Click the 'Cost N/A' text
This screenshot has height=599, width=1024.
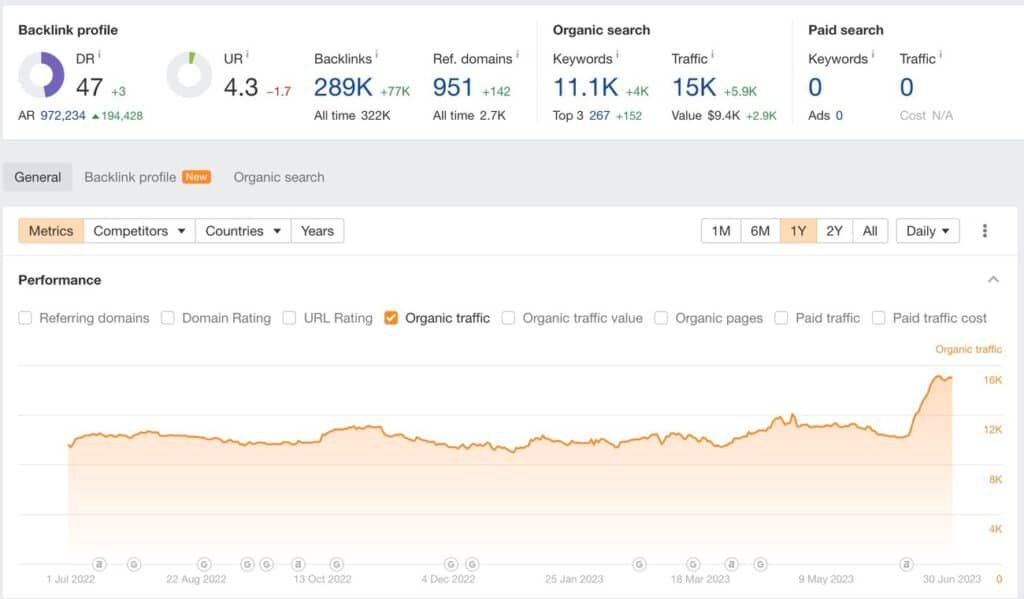point(926,116)
